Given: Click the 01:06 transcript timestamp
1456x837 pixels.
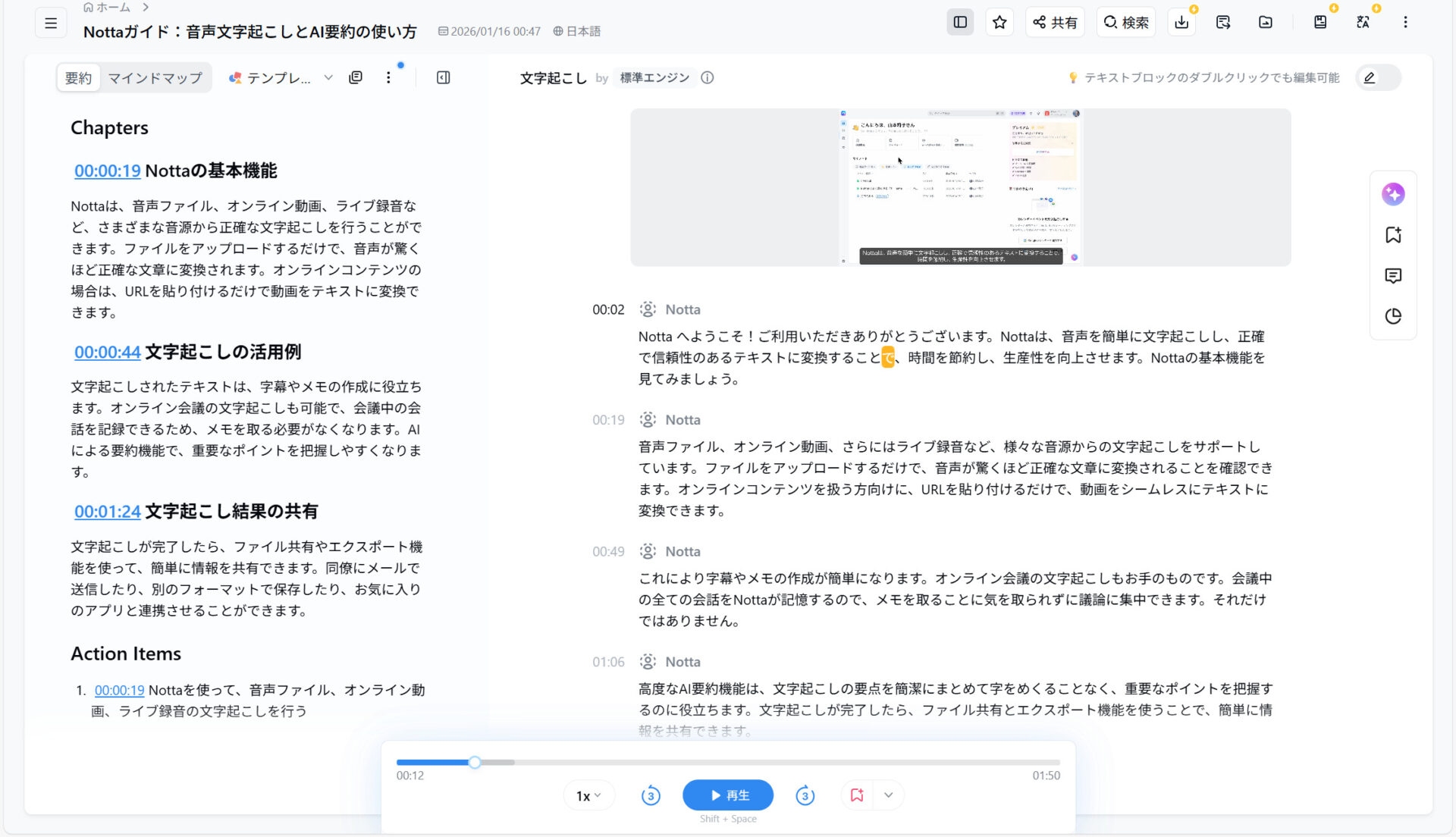Looking at the screenshot, I should 608,662.
